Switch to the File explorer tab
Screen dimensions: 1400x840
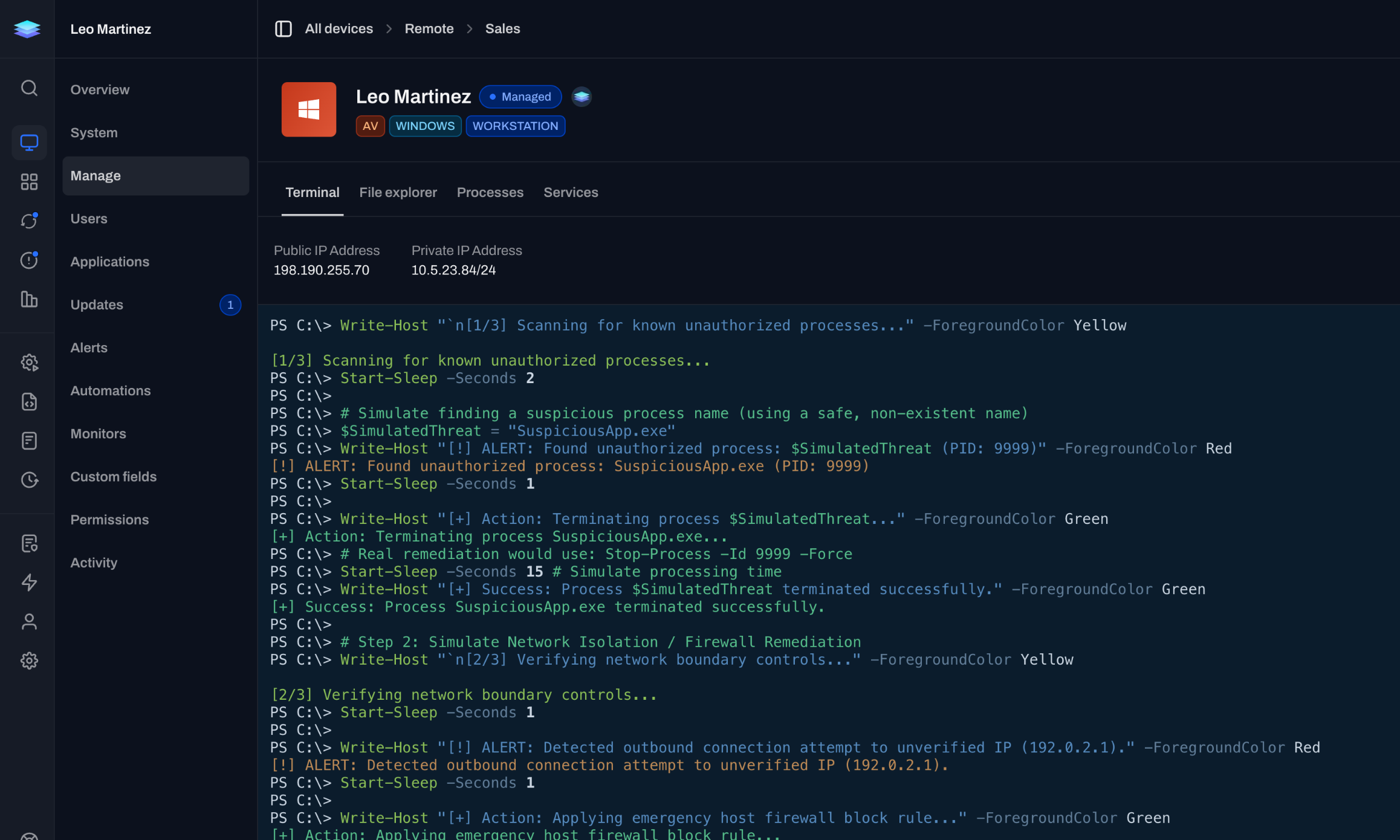(x=398, y=192)
